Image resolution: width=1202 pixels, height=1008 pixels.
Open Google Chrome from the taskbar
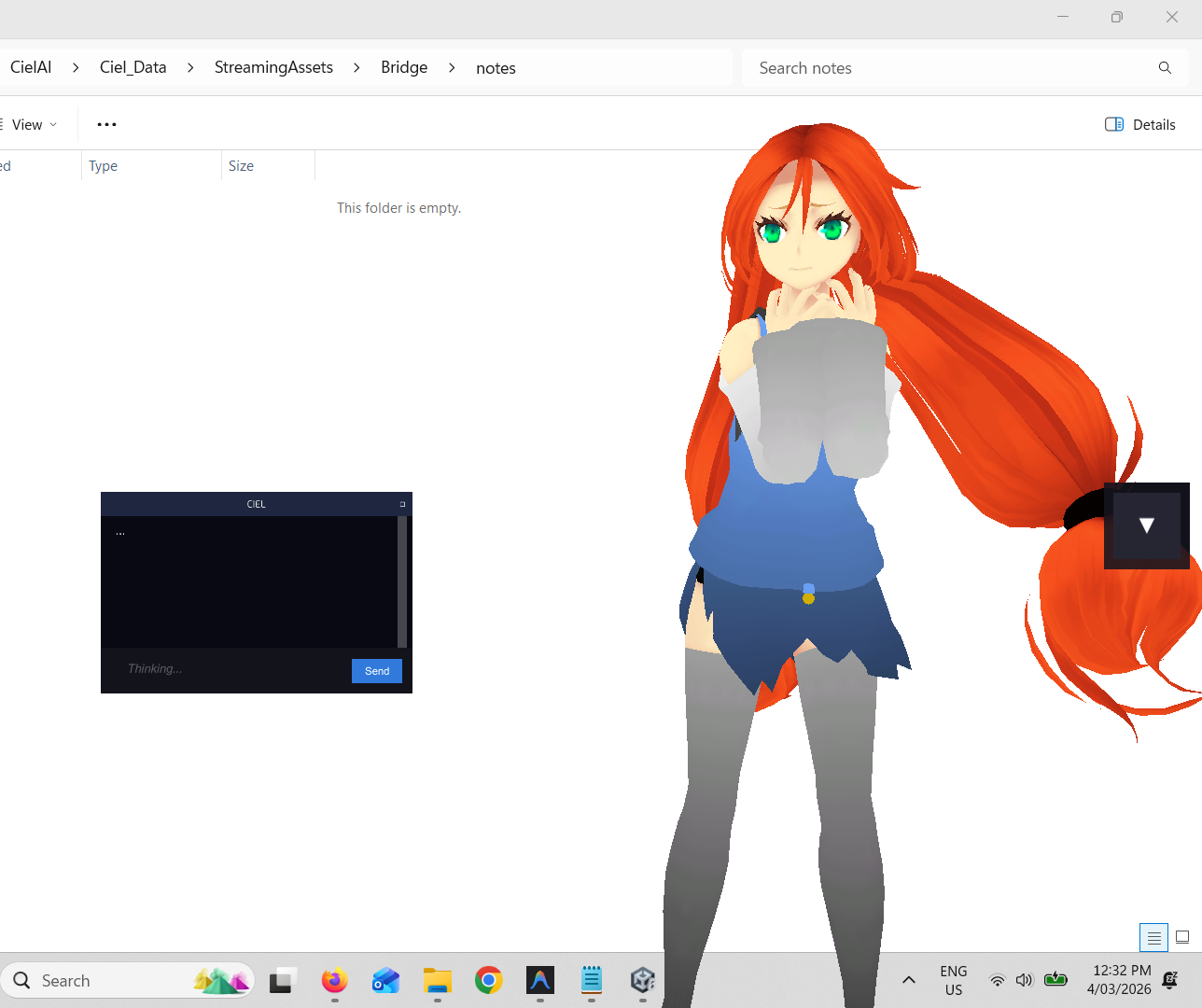488,981
